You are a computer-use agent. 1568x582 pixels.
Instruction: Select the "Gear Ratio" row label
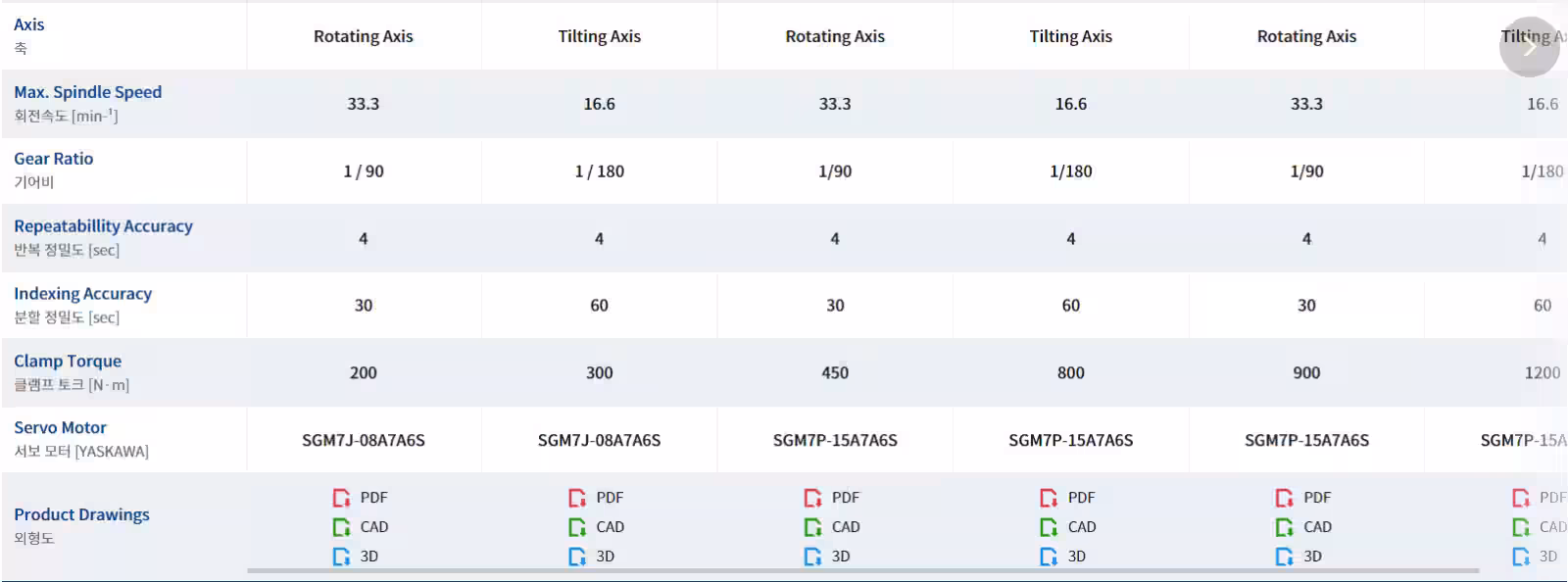(x=54, y=159)
